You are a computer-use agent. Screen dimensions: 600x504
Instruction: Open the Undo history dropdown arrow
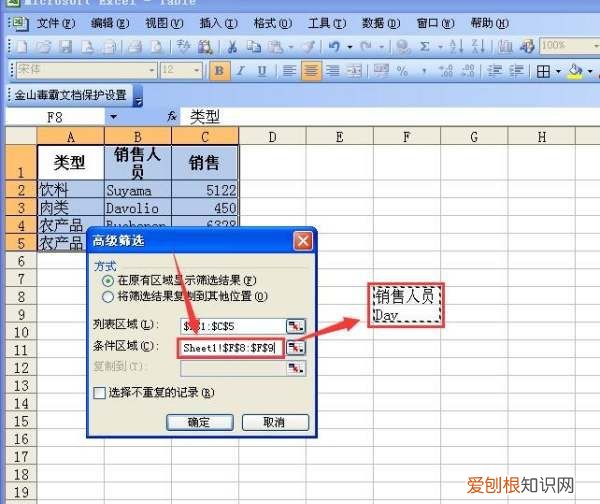click(x=349, y=47)
